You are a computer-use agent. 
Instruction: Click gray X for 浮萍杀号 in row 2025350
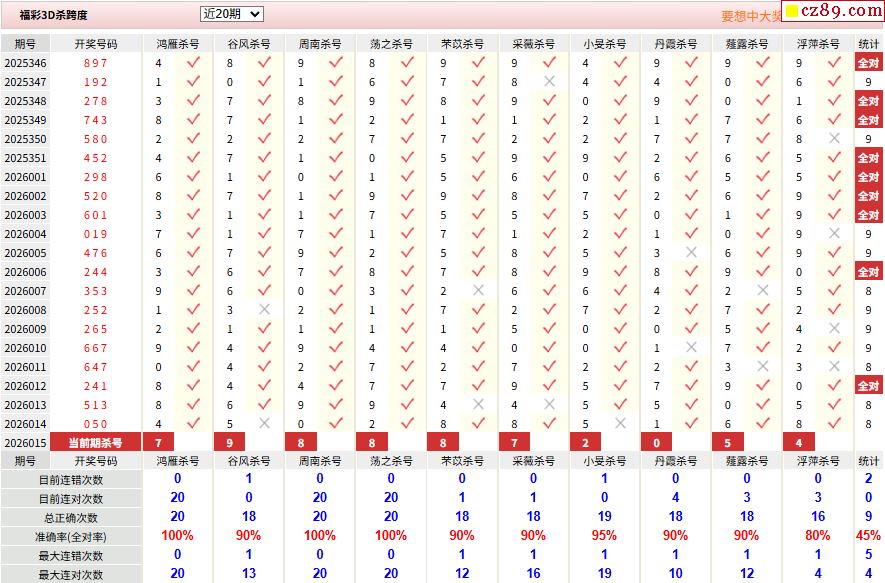click(834, 138)
